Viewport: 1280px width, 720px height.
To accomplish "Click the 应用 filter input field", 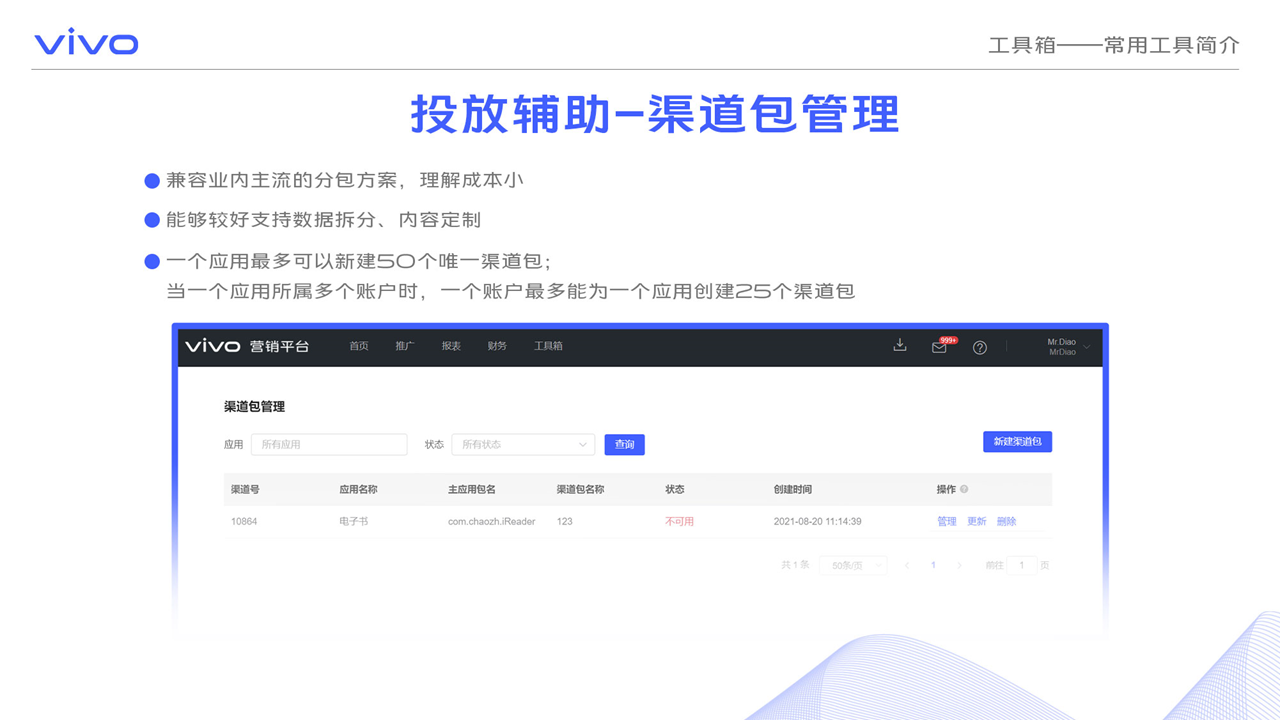I will (329, 444).
